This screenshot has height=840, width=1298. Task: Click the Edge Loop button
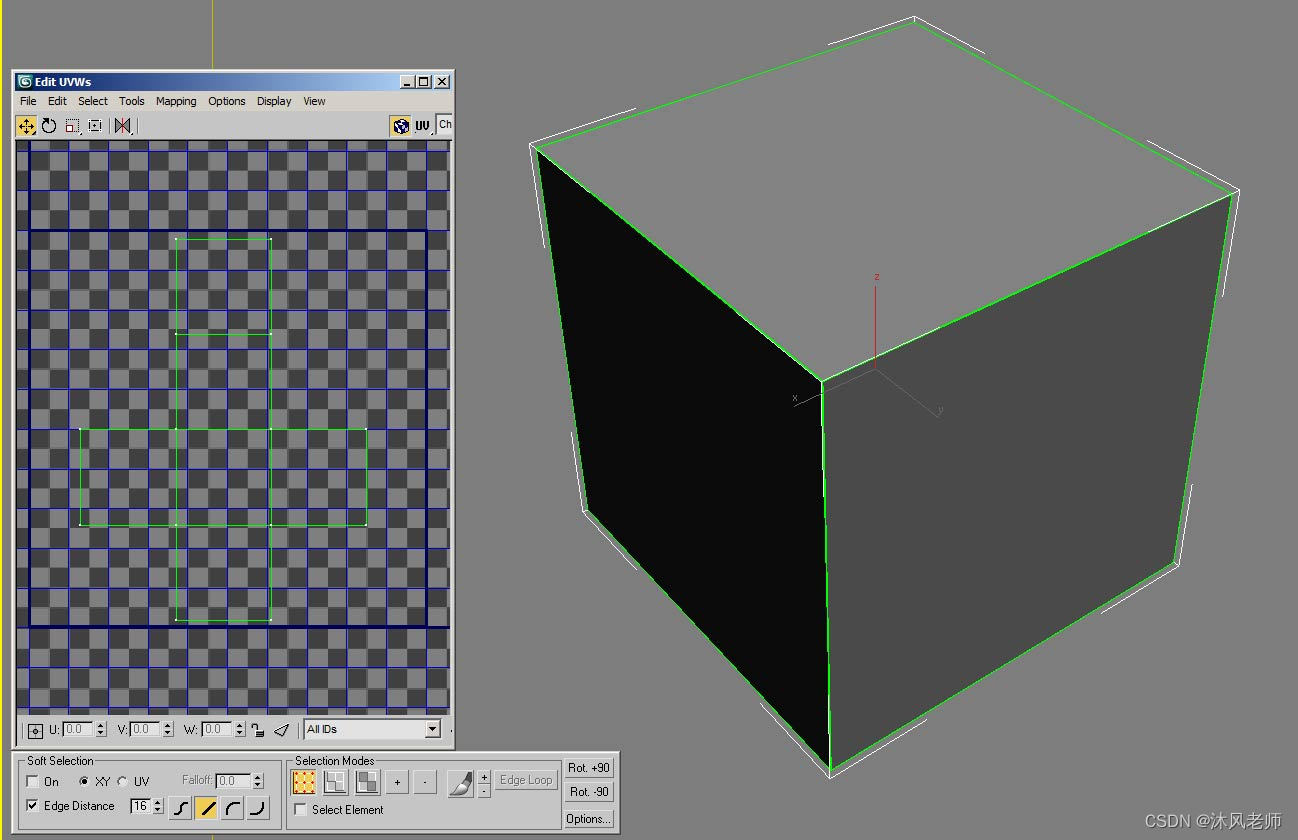[x=526, y=780]
